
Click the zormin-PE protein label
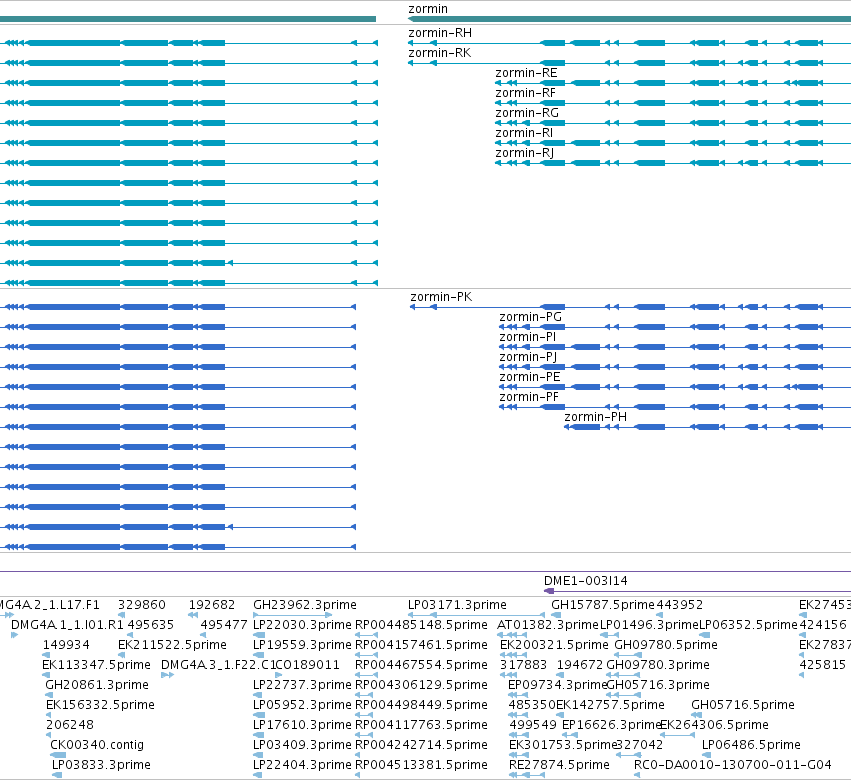[530, 378]
